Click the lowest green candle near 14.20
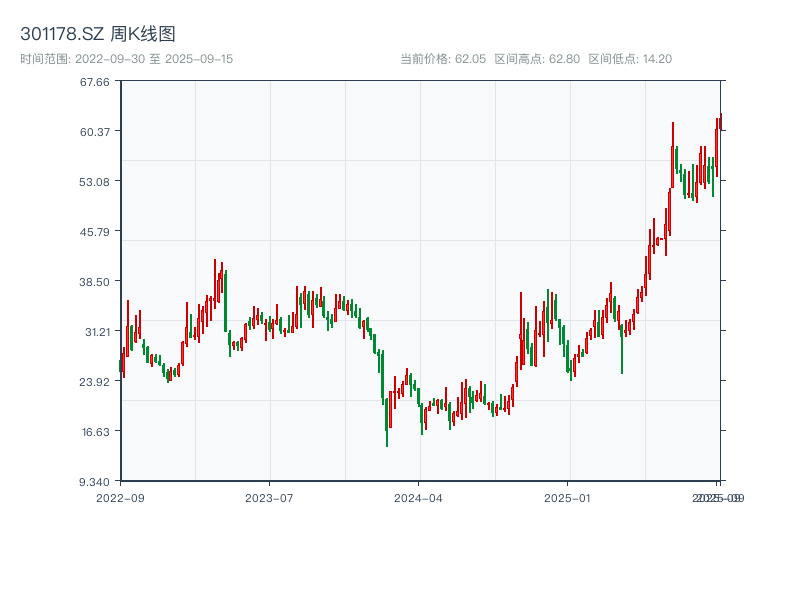Screen dimensions: 800x600 point(387,421)
